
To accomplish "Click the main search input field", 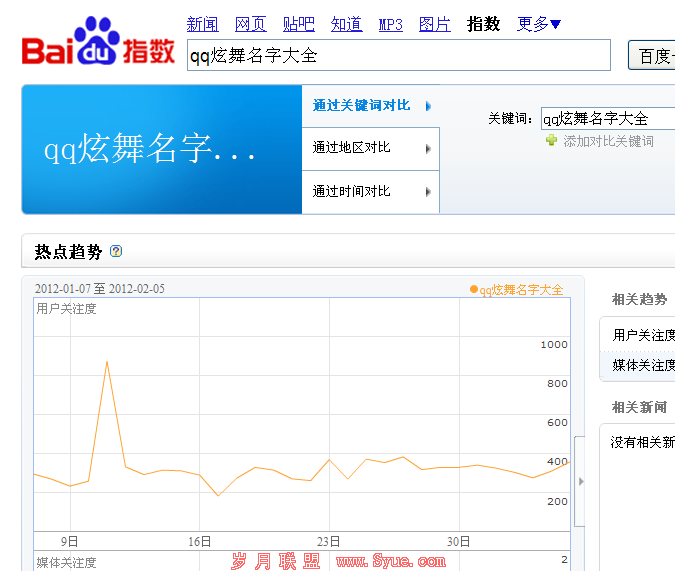I will (400, 56).
